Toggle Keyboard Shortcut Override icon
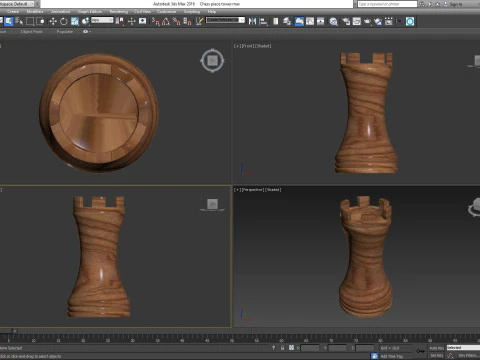480x360 pixels. 142,21
